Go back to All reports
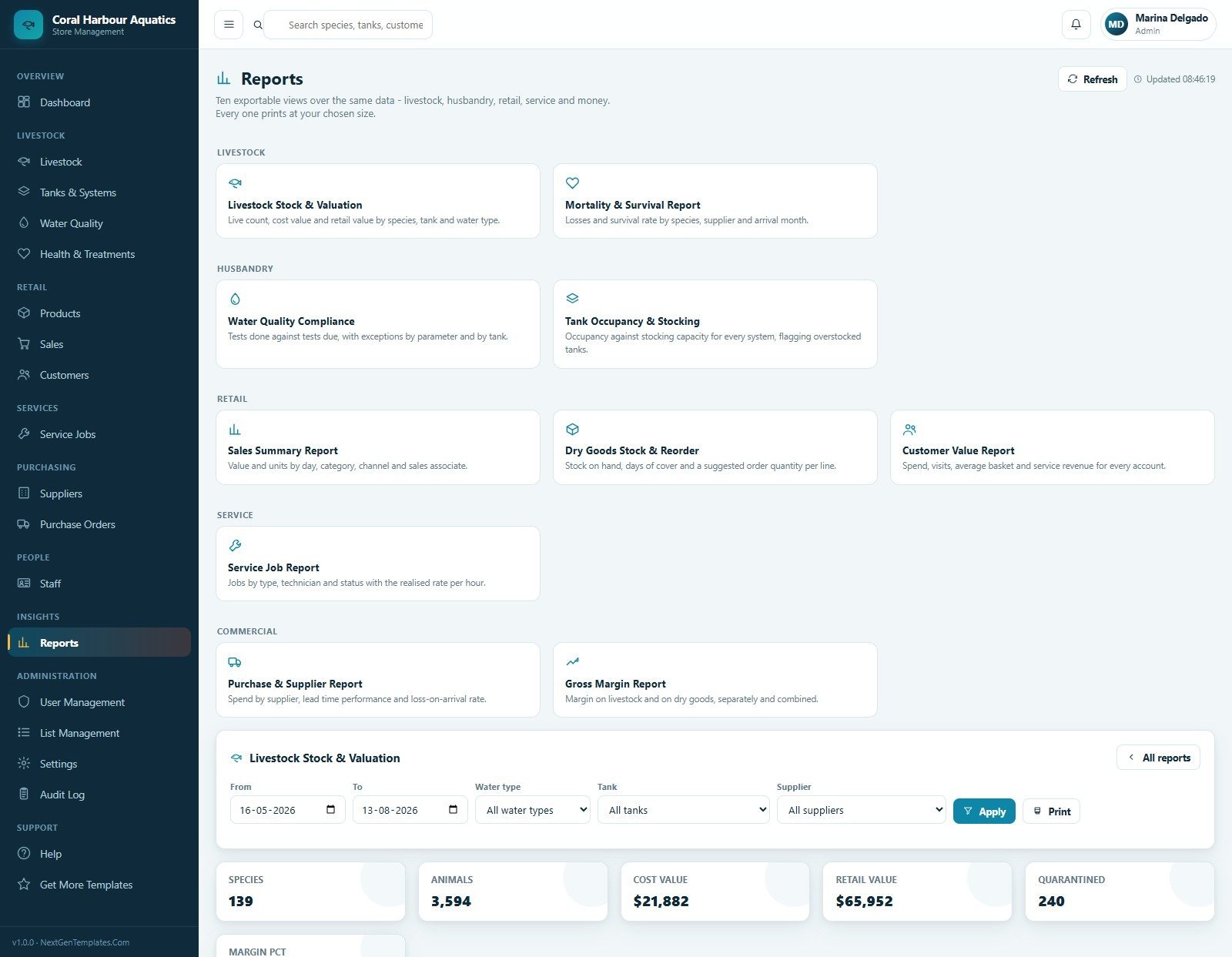Screen dimensions: 1232x957 pos(1158,758)
